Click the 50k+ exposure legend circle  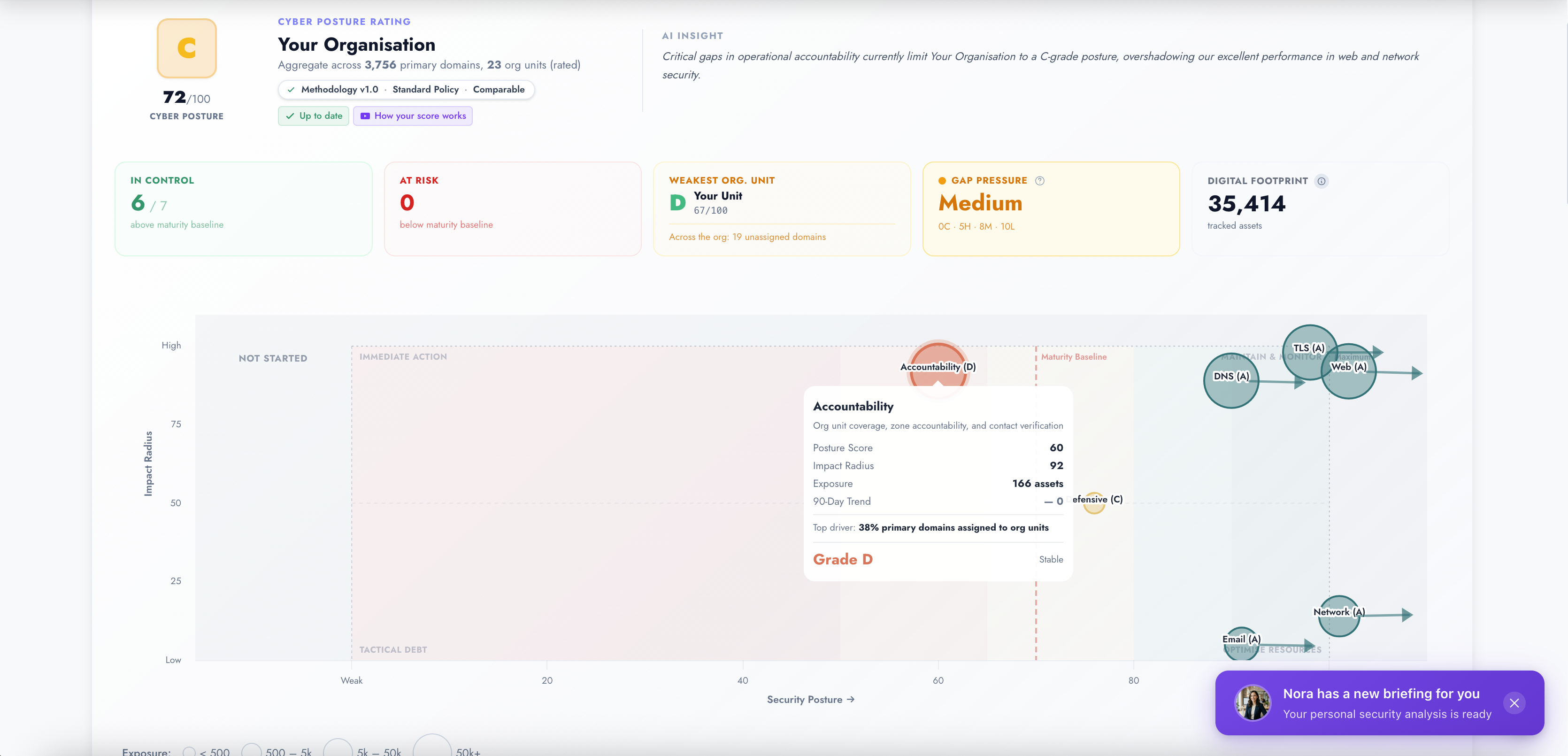(x=432, y=745)
